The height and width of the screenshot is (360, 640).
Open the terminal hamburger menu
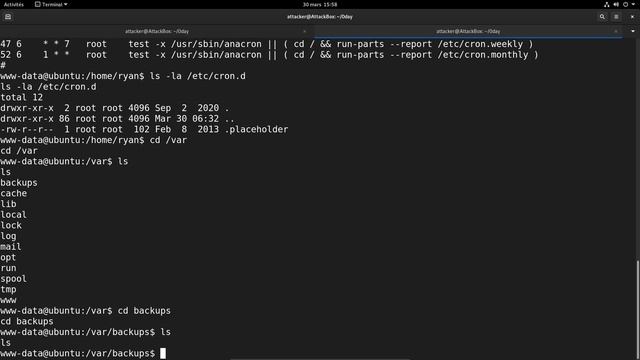[616, 17]
